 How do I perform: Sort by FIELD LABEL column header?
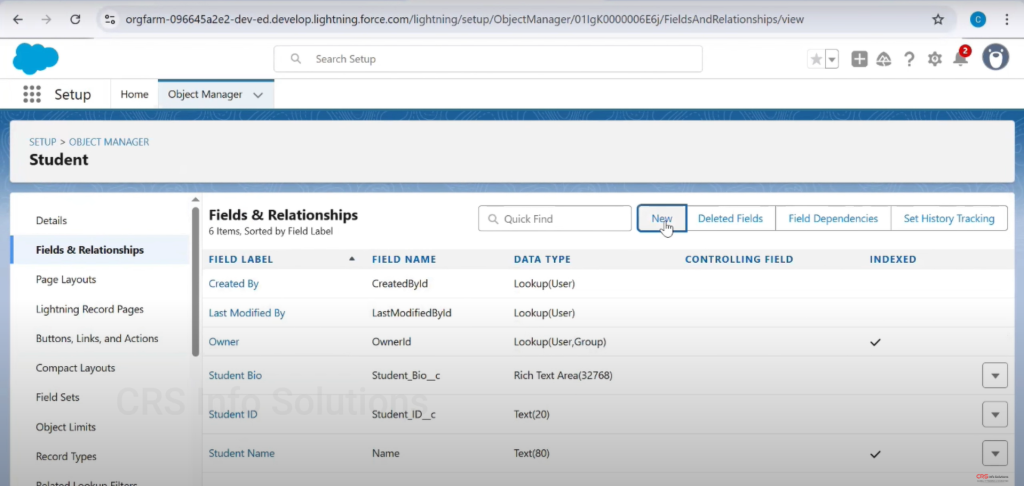click(x=240, y=259)
